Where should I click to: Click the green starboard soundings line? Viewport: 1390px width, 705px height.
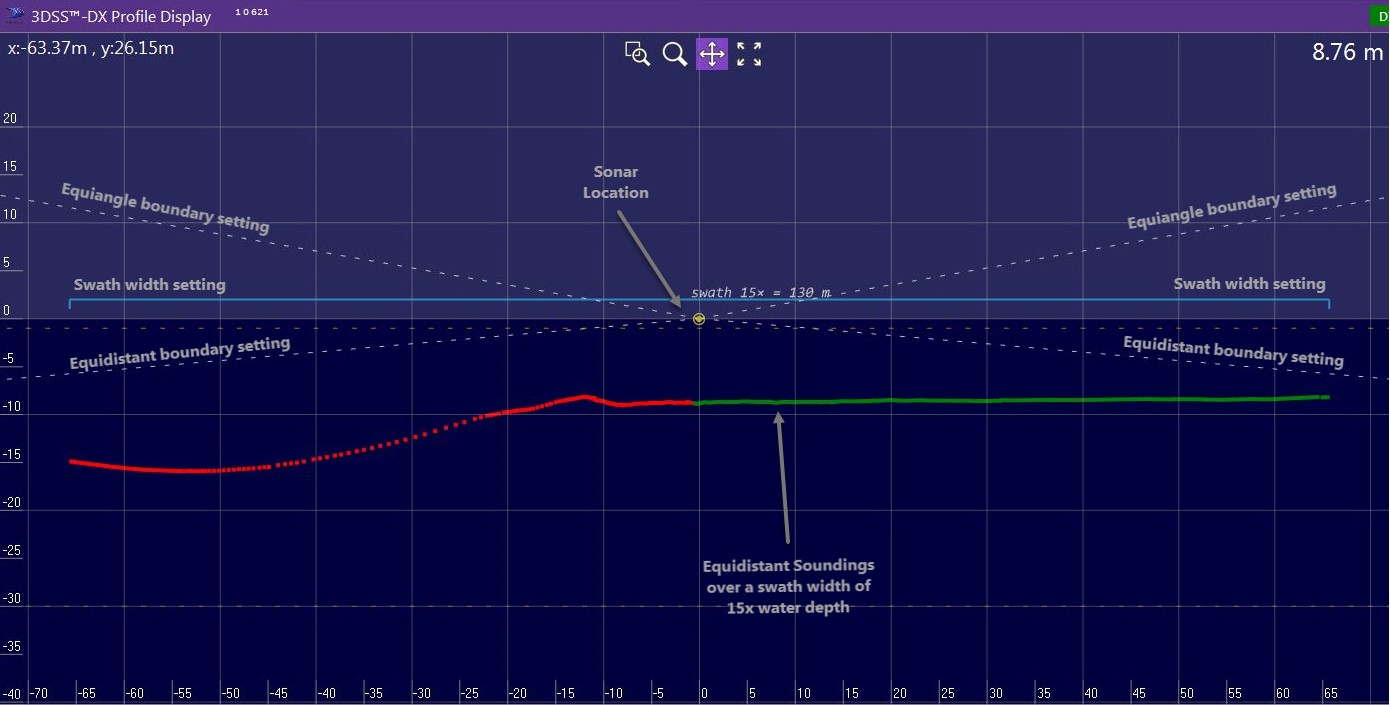point(1000,400)
